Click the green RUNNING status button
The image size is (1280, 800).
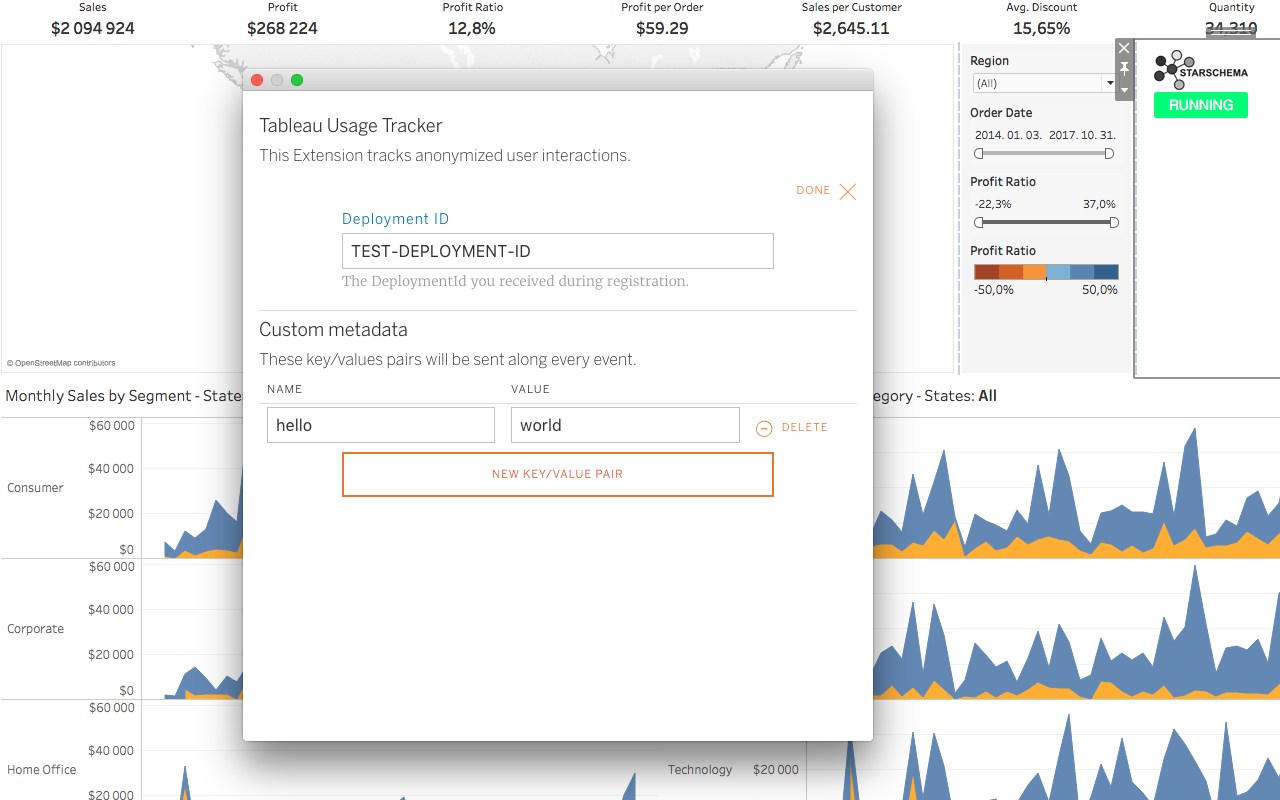tap(1201, 105)
